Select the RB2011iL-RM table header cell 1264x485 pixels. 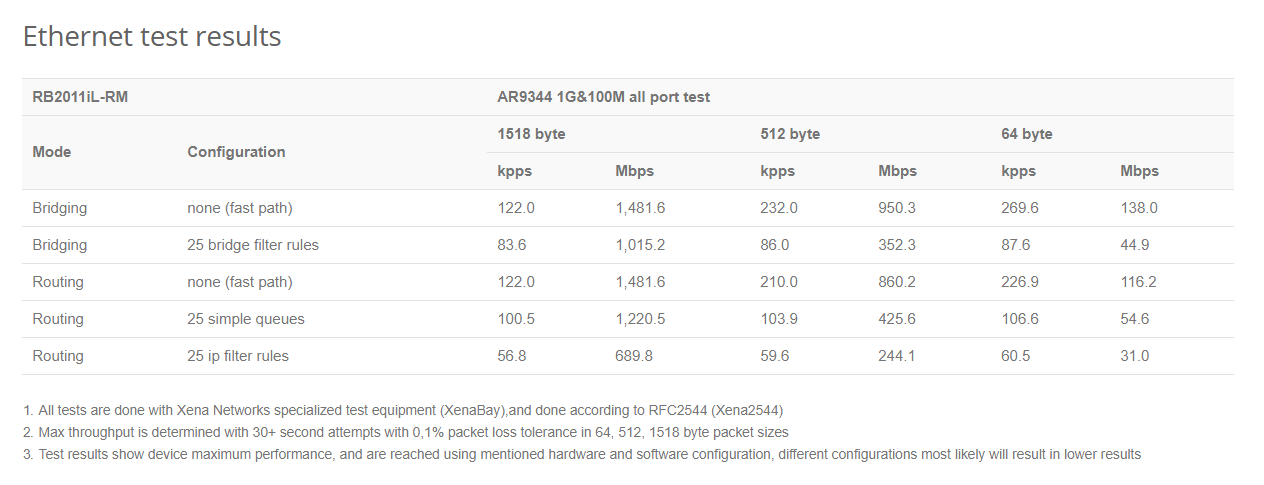[x=80, y=97]
